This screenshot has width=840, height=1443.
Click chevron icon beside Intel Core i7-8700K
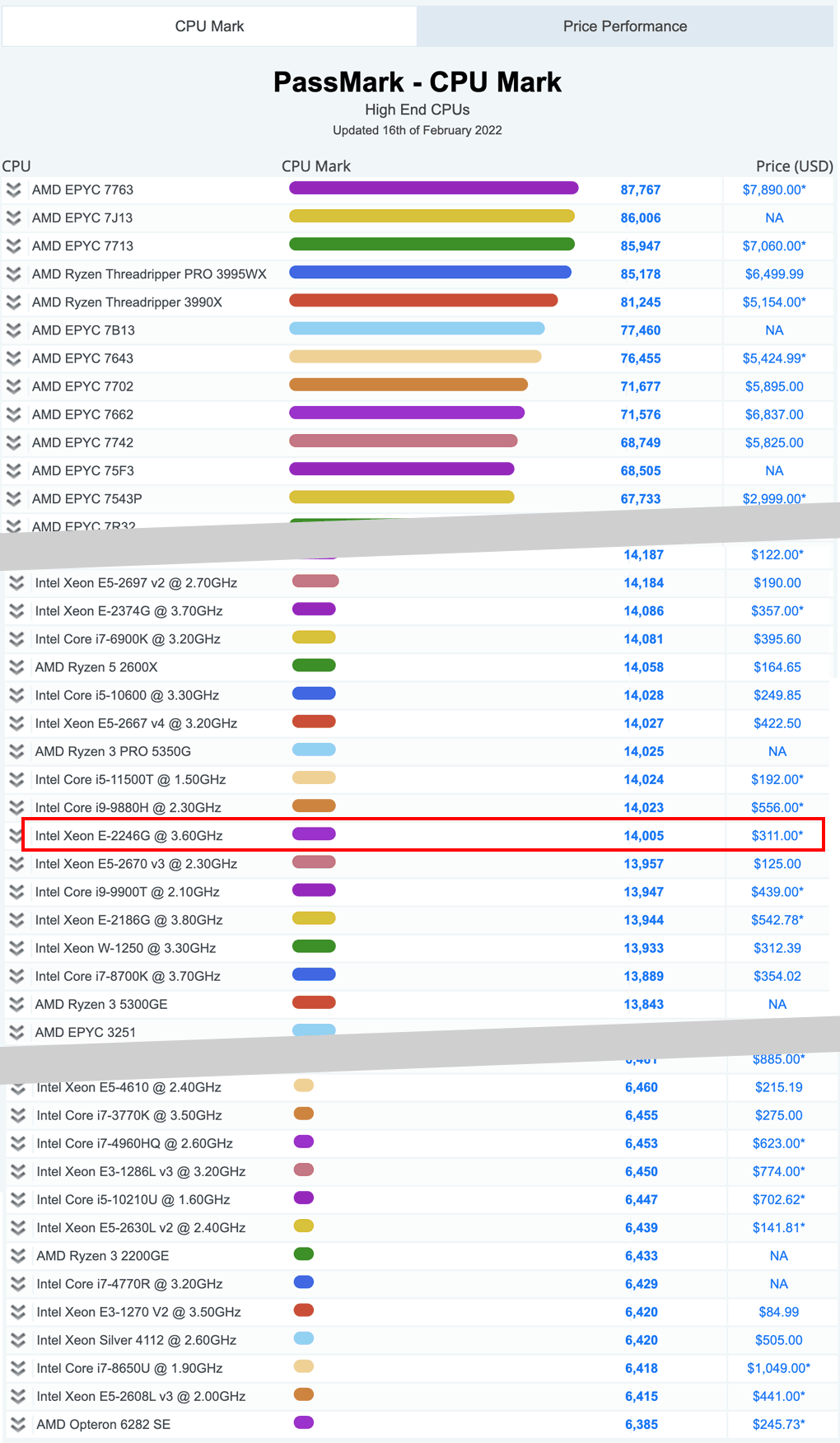point(16,976)
